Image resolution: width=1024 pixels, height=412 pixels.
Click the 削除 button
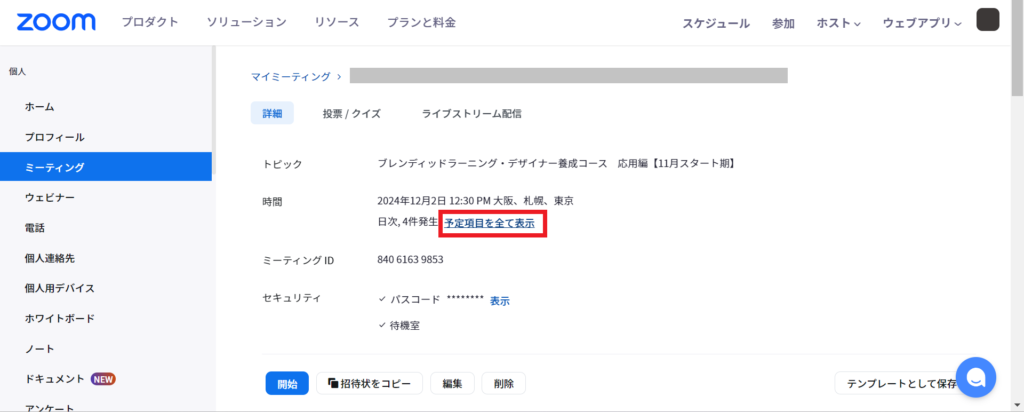[x=503, y=384]
